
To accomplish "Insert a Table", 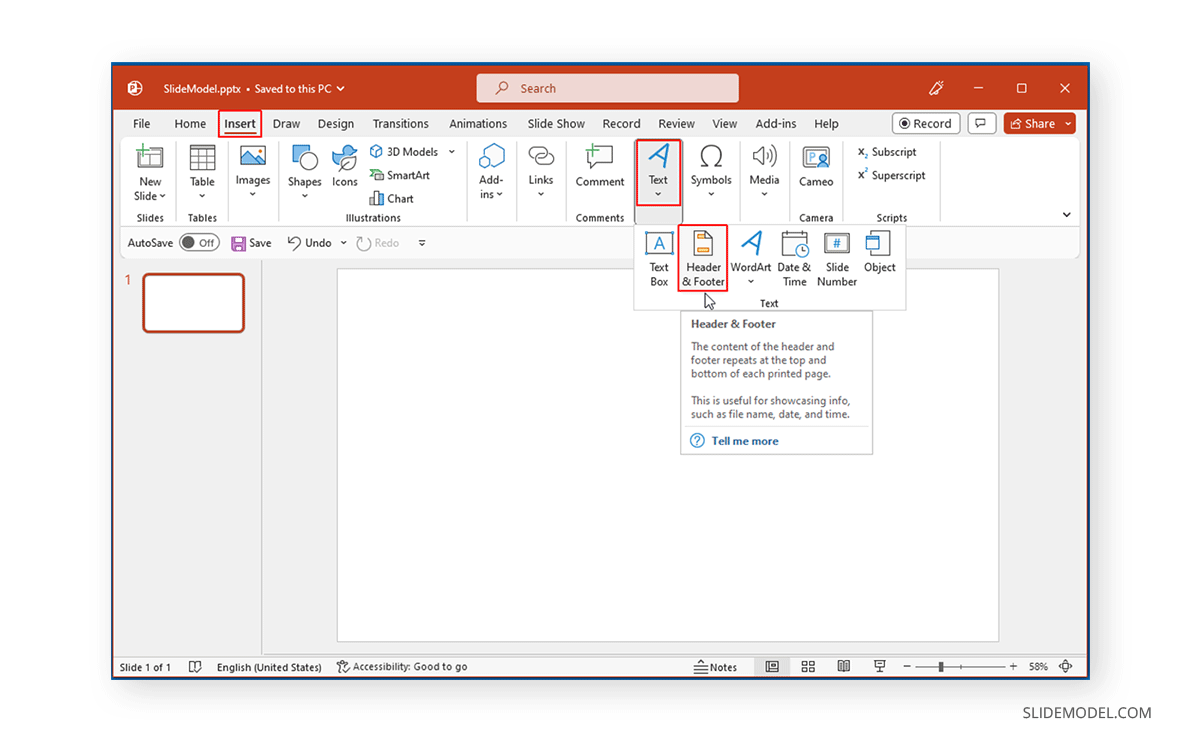I will coord(202,170).
